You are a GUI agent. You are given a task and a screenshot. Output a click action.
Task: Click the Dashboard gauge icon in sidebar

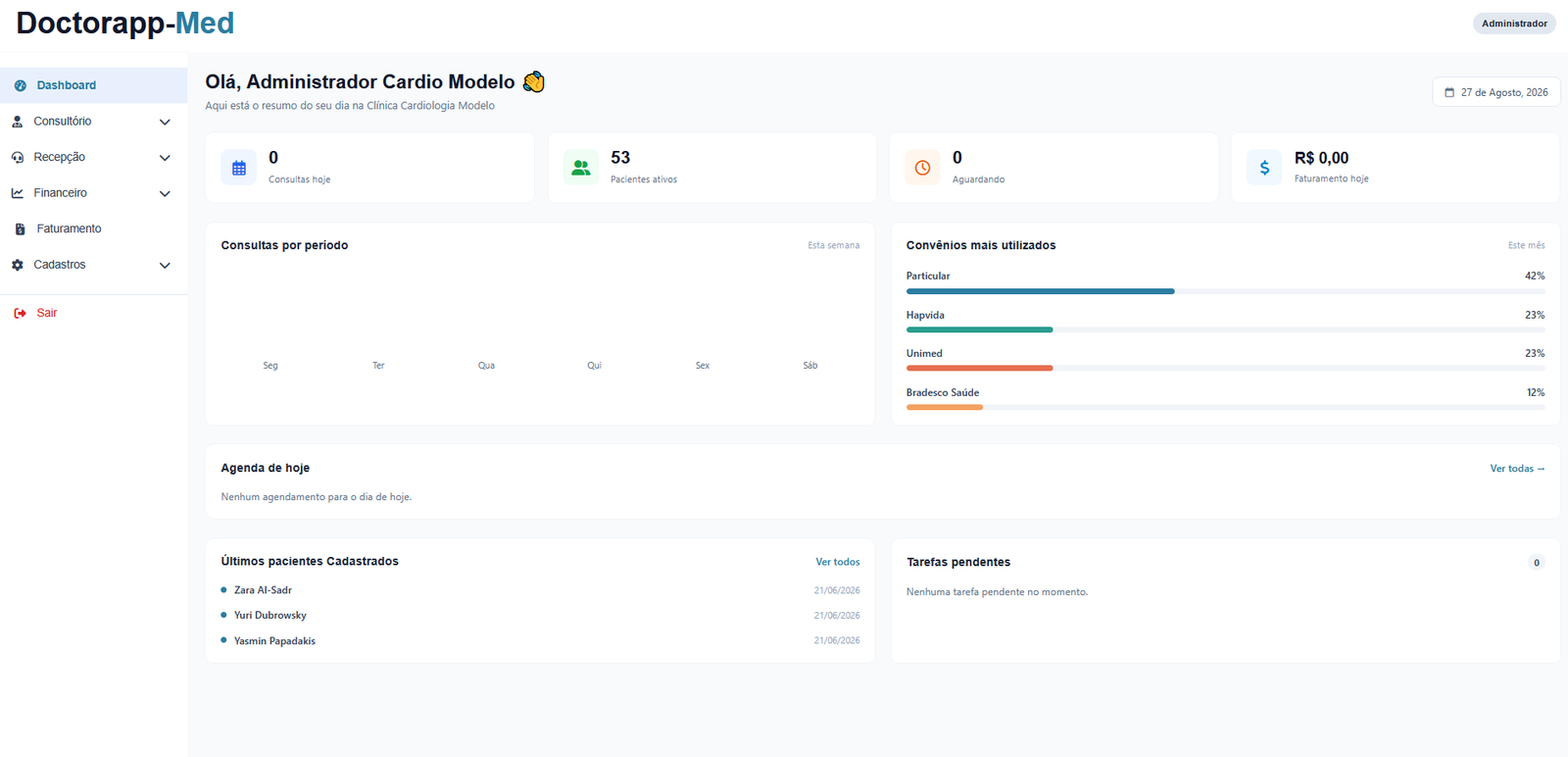pyautogui.click(x=21, y=85)
